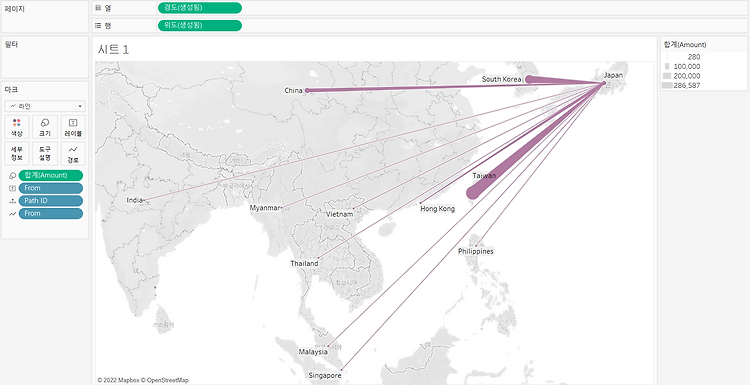Select the thick Taiwan line end mark

coord(473,193)
